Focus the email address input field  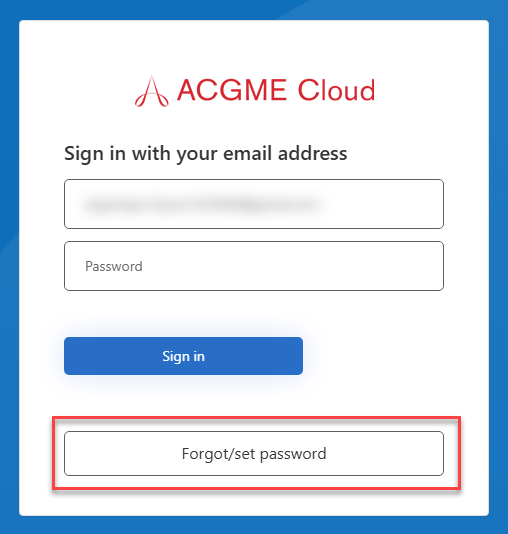pos(254,204)
